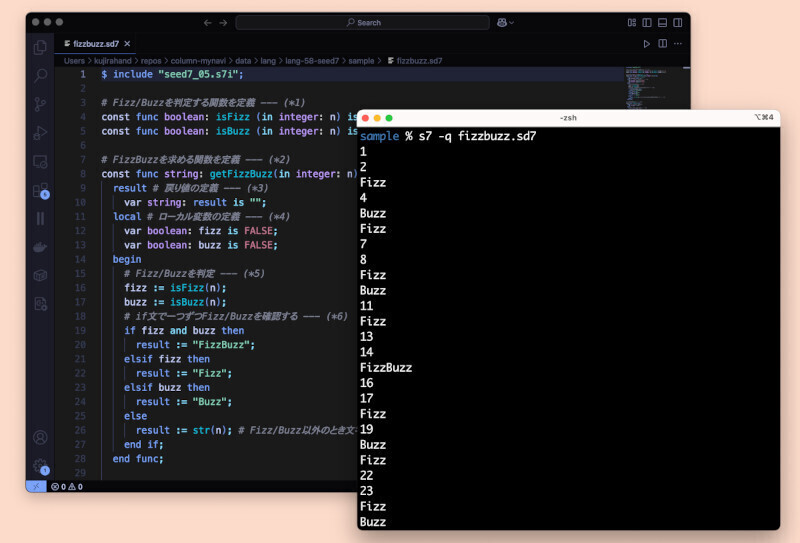Viewport: 800px width, 543px height.
Task: Open the Run and Debug view
Action: pos(40,133)
